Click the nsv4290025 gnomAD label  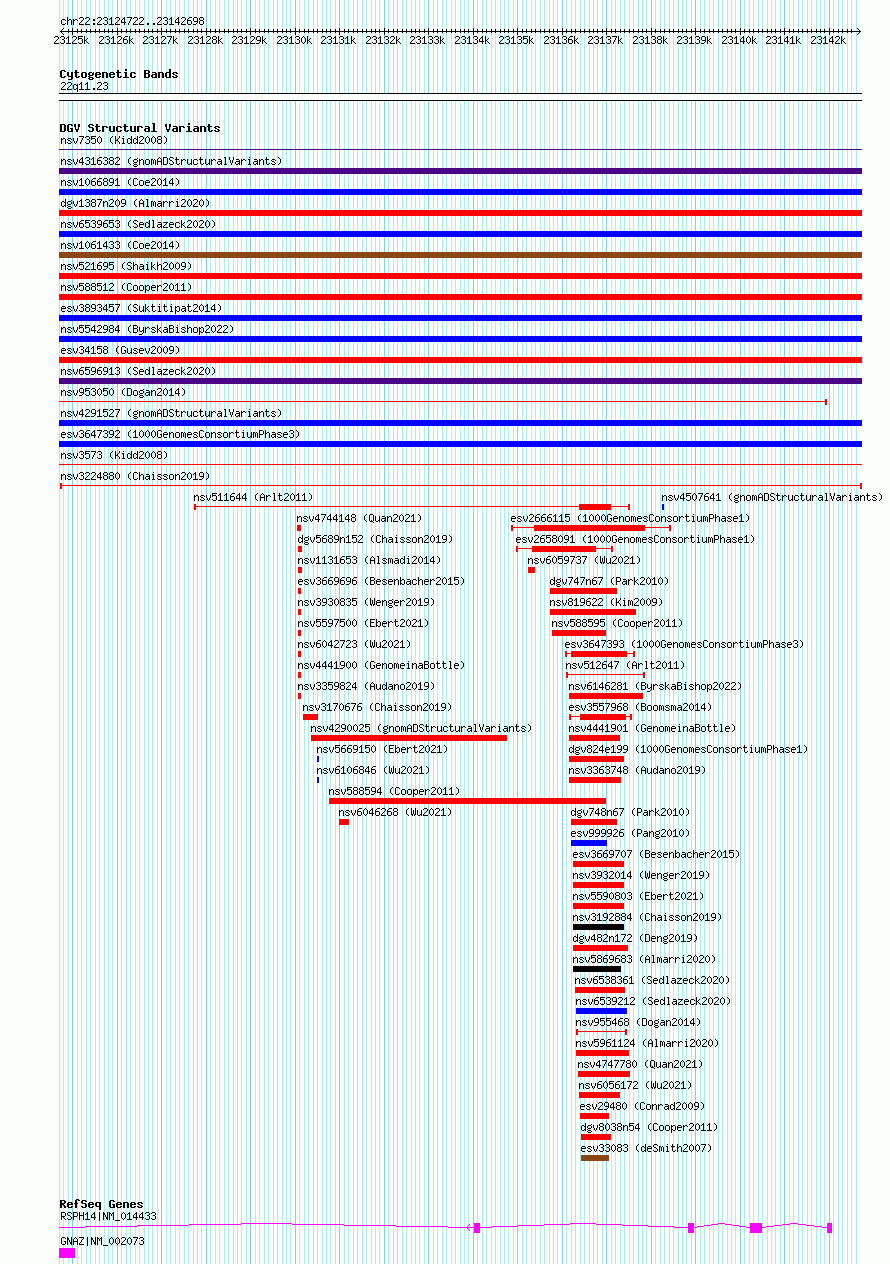point(422,728)
